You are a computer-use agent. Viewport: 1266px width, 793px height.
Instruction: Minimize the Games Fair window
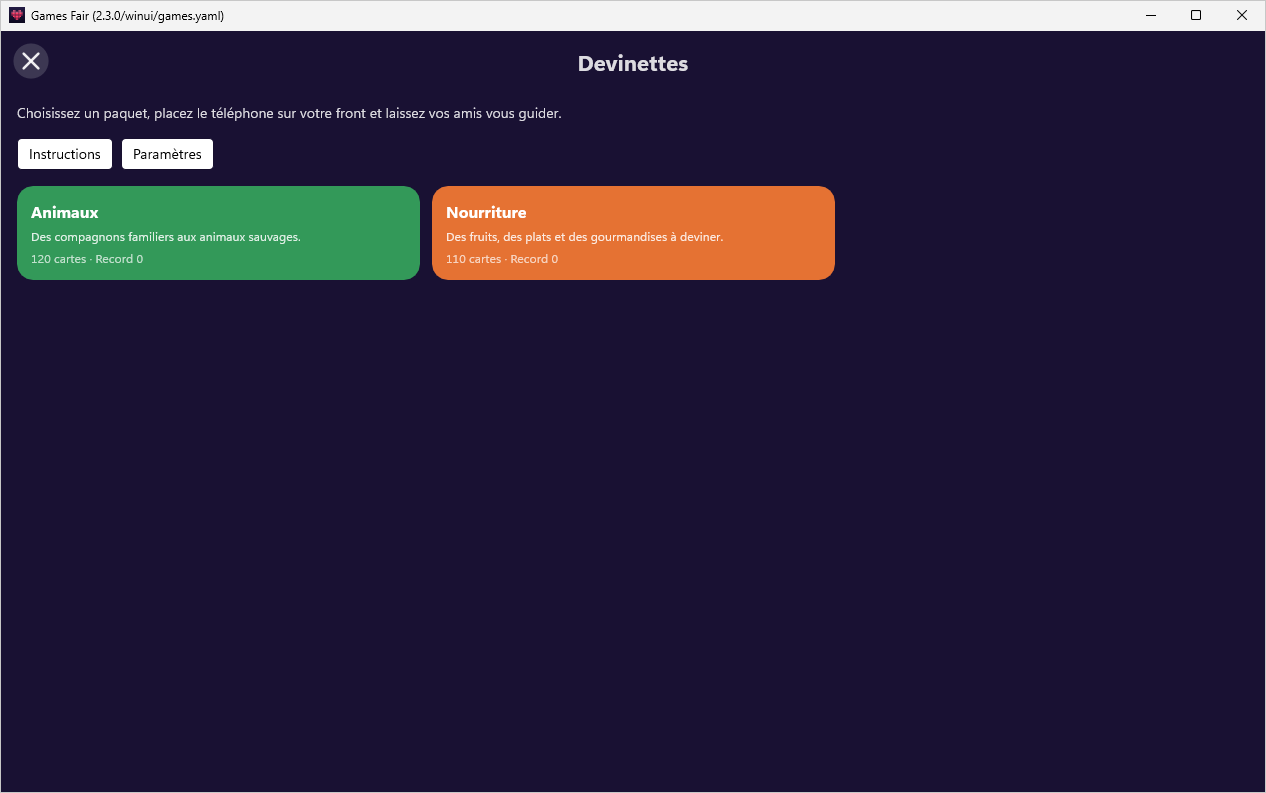pos(1151,15)
